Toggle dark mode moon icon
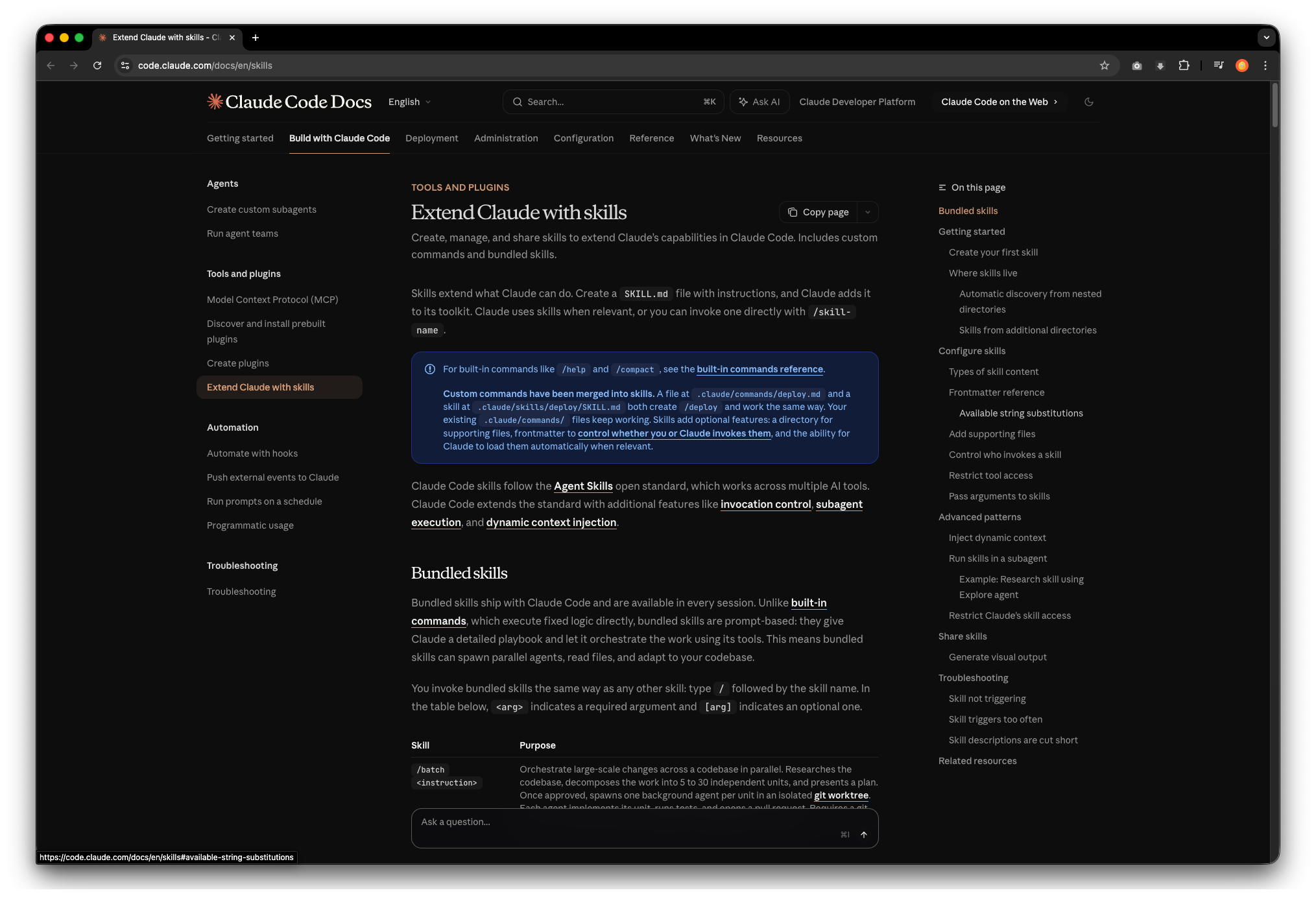Viewport: 1316px width, 912px height. point(1089,102)
